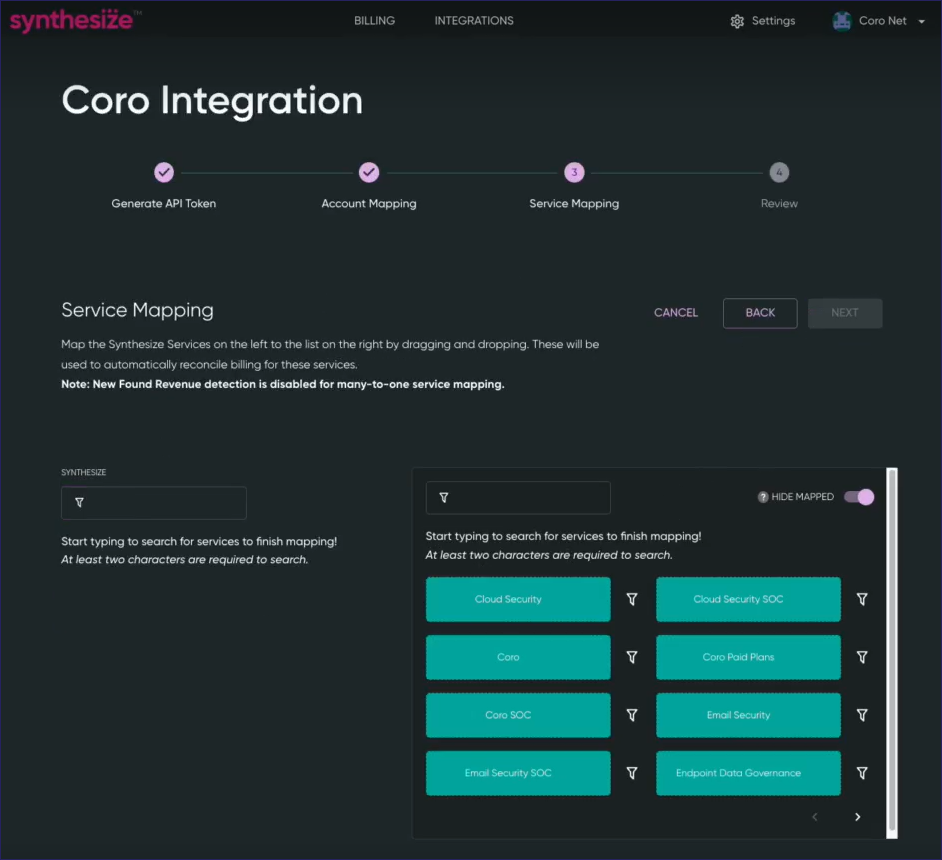Toggle the Hide Mapped switch
This screenshot has width=942, height=860.
pyautogui.click(x=859, y=497)
